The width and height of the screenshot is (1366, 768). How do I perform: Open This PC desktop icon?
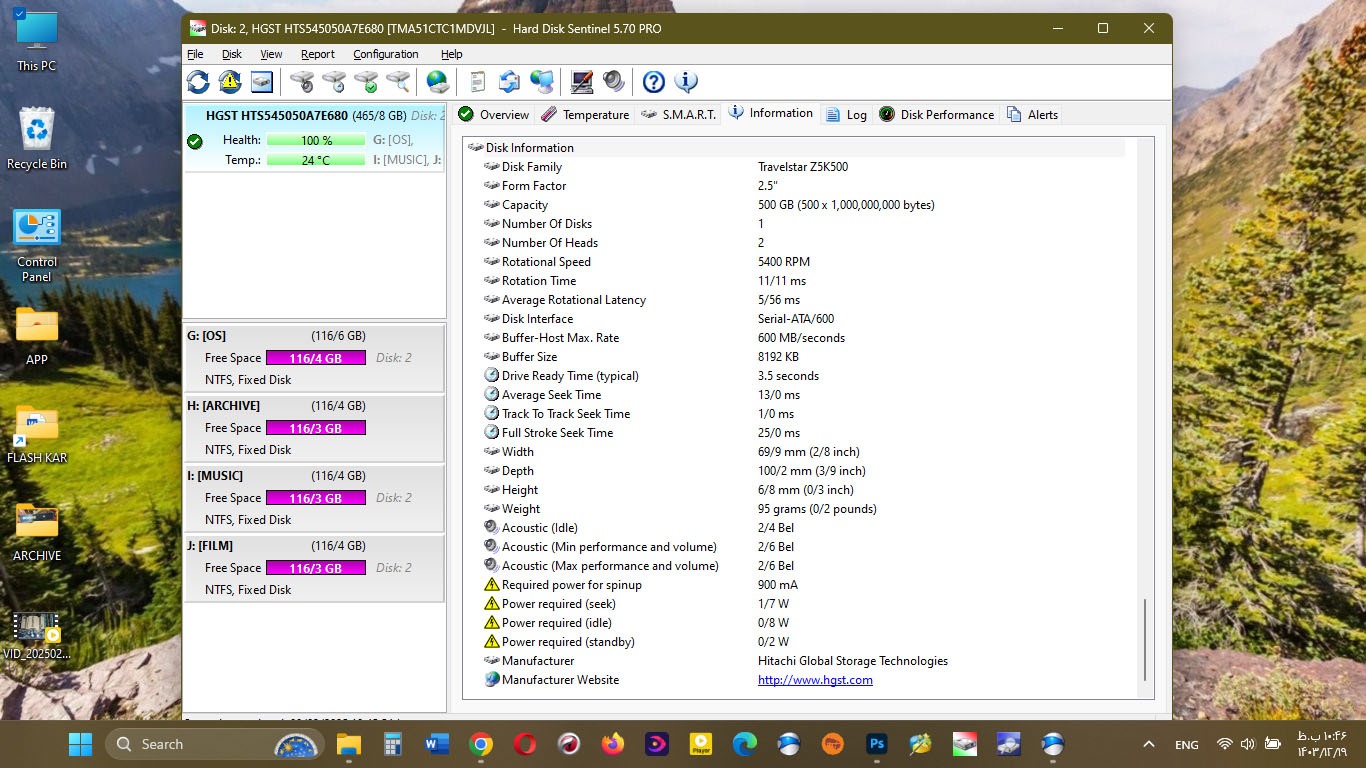pyautogui.click(x=37, y=42)
